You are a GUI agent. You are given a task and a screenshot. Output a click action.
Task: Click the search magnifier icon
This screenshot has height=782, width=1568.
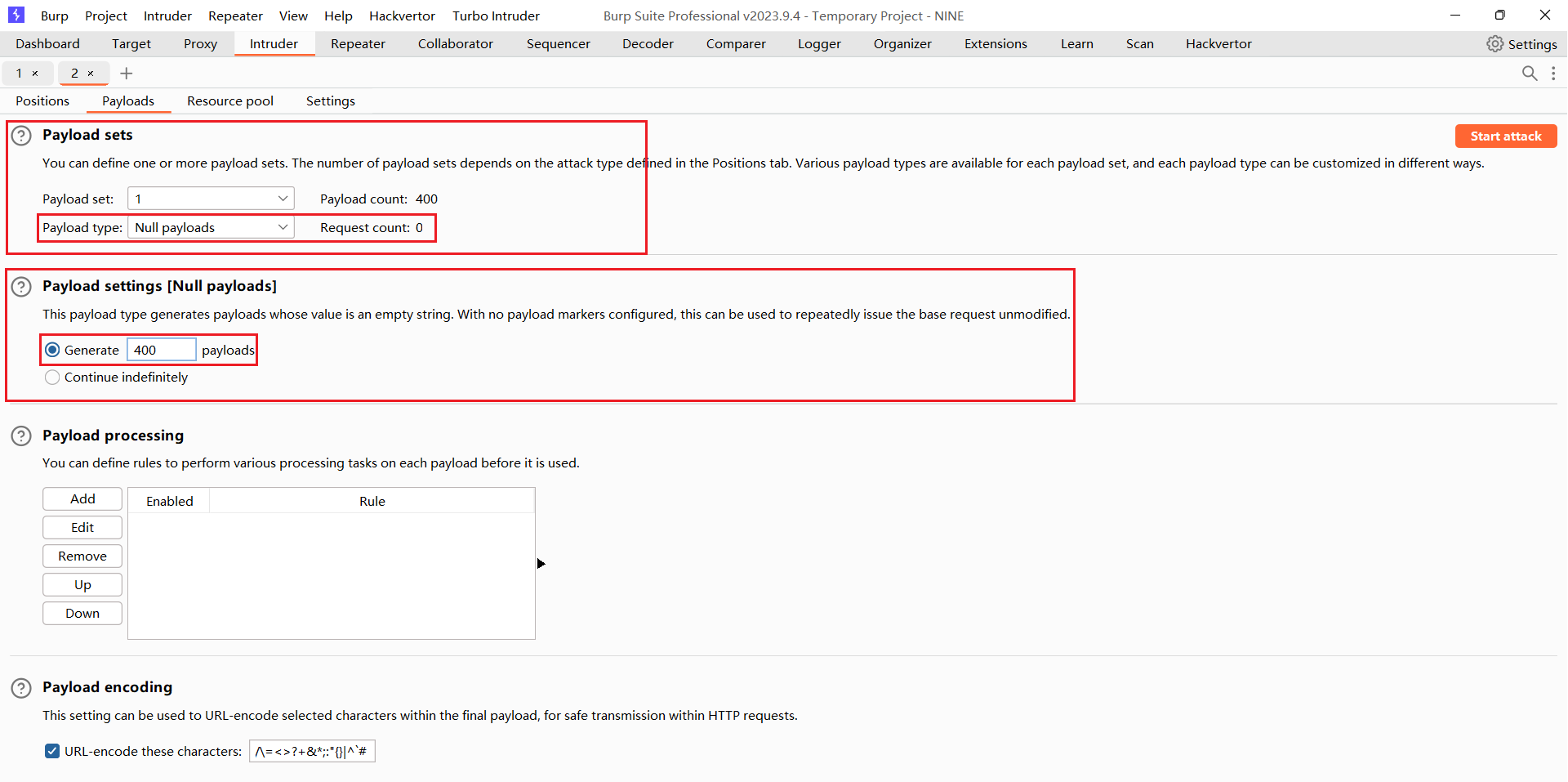pyautogui.click(x=1530, y=74)
